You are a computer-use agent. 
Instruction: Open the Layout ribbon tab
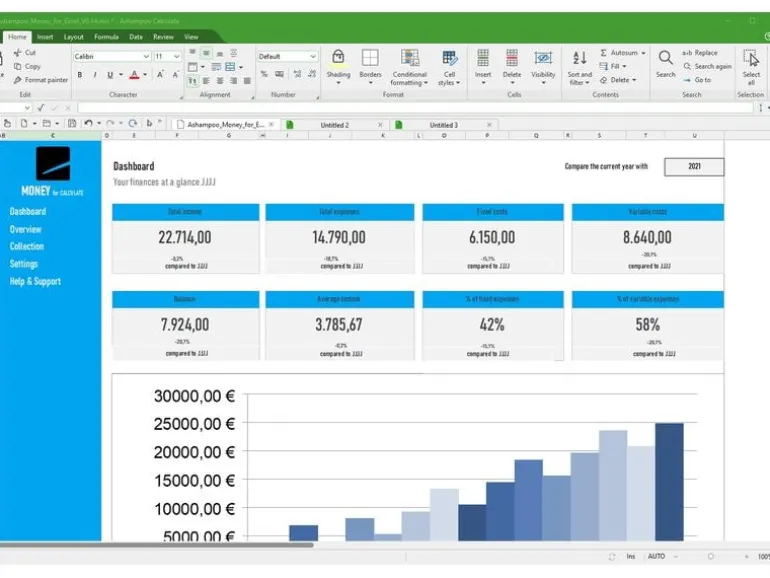tap(74, 37)
